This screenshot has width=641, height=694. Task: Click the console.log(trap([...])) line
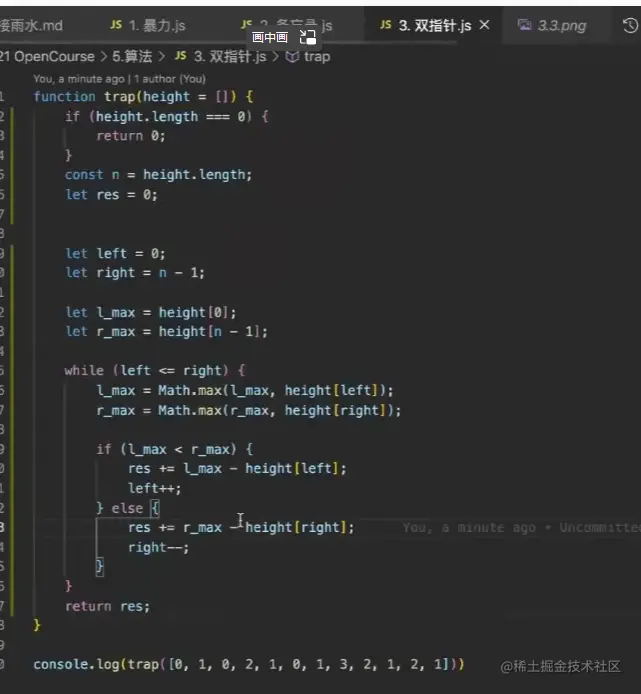pos(249,664)
